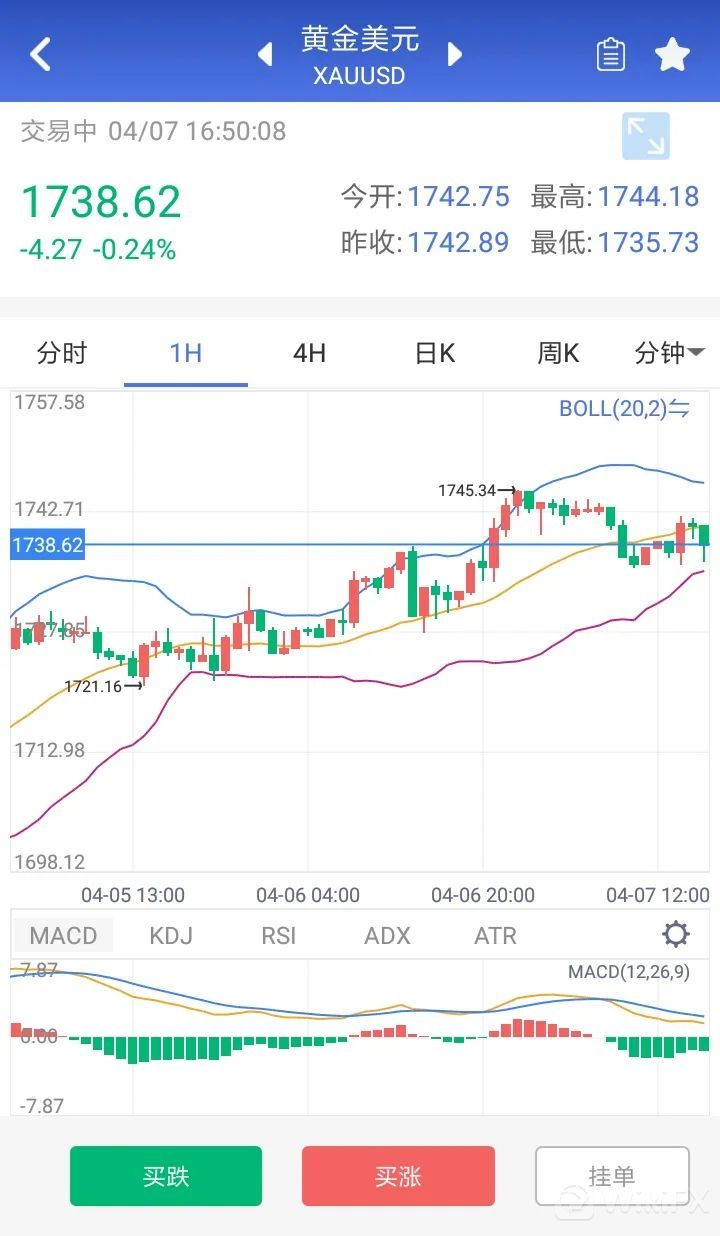Tap the back arrow icon

coord(40,54)
